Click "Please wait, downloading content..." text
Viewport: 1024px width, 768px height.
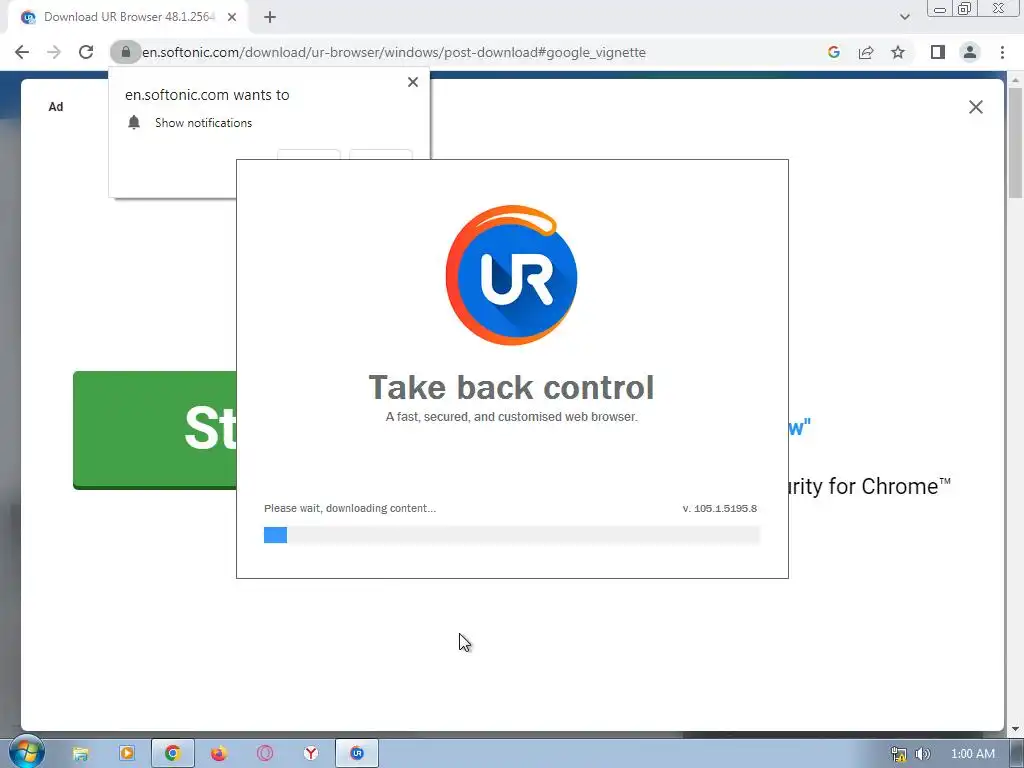click(x=350, y=508)
